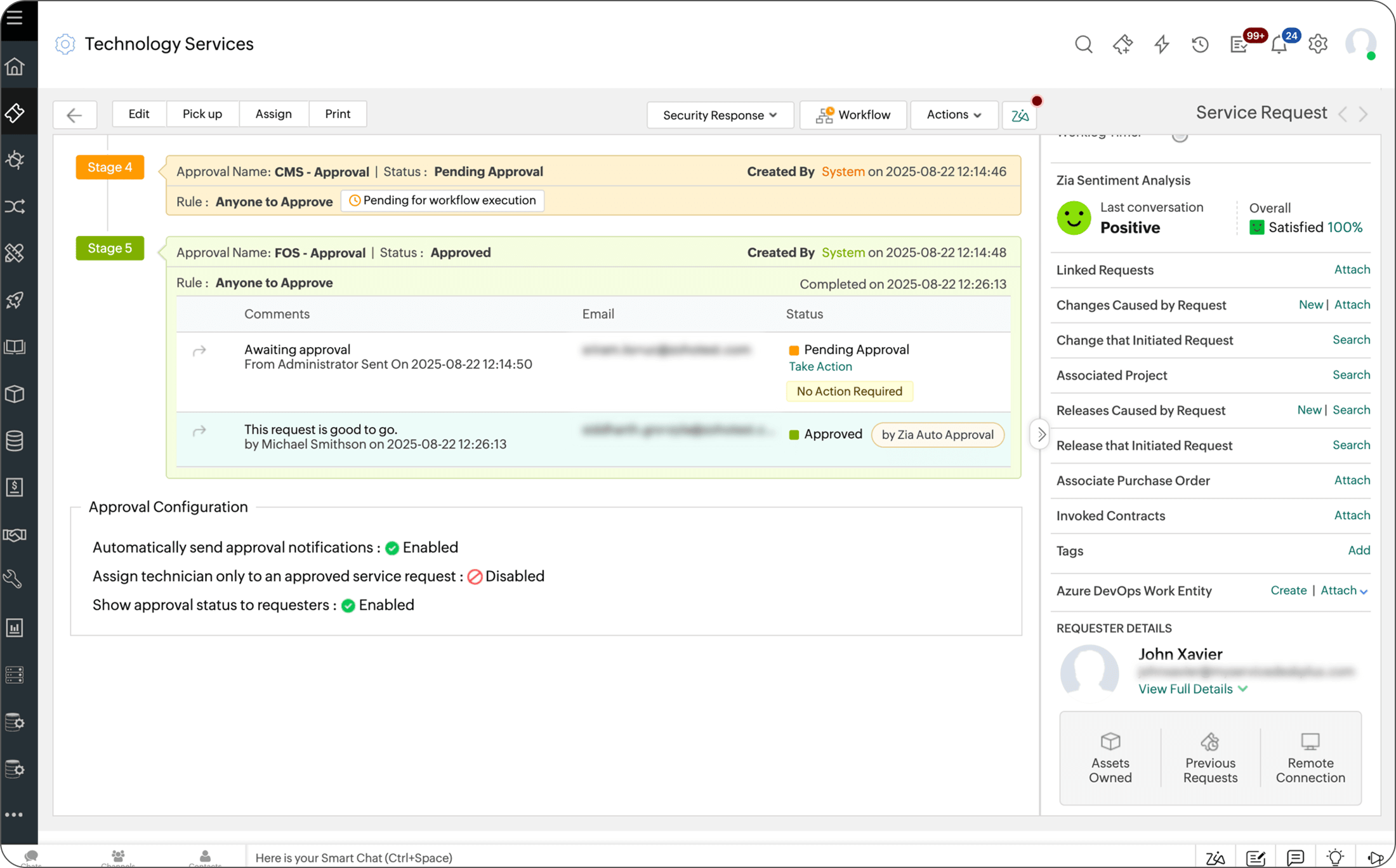Attach a Linked Request
This screenshot has height=868, width=1396.
[x=1352, y=270]
